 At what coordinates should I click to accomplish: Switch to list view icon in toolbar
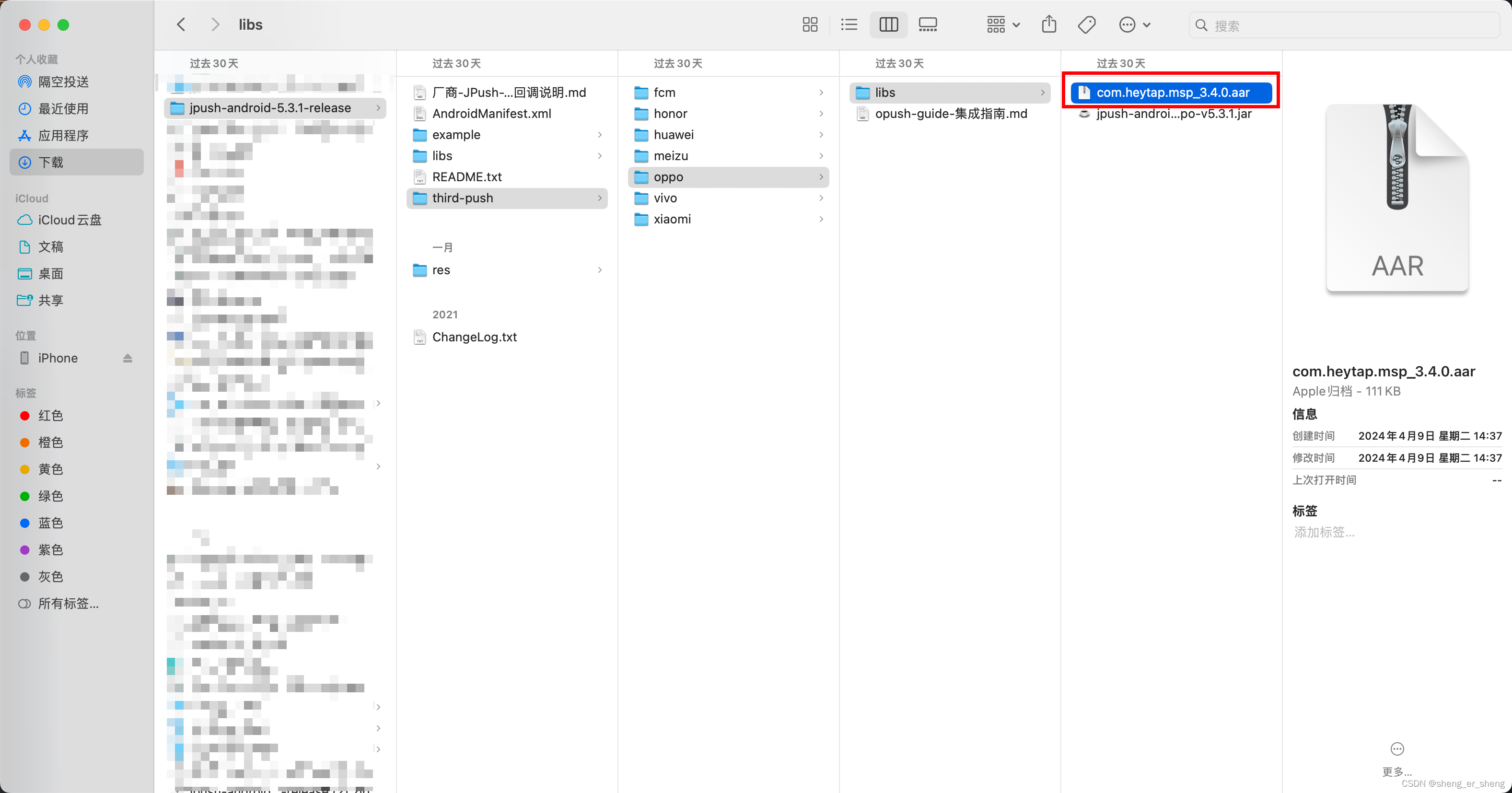pyautogui.click(x=849, y=25)
